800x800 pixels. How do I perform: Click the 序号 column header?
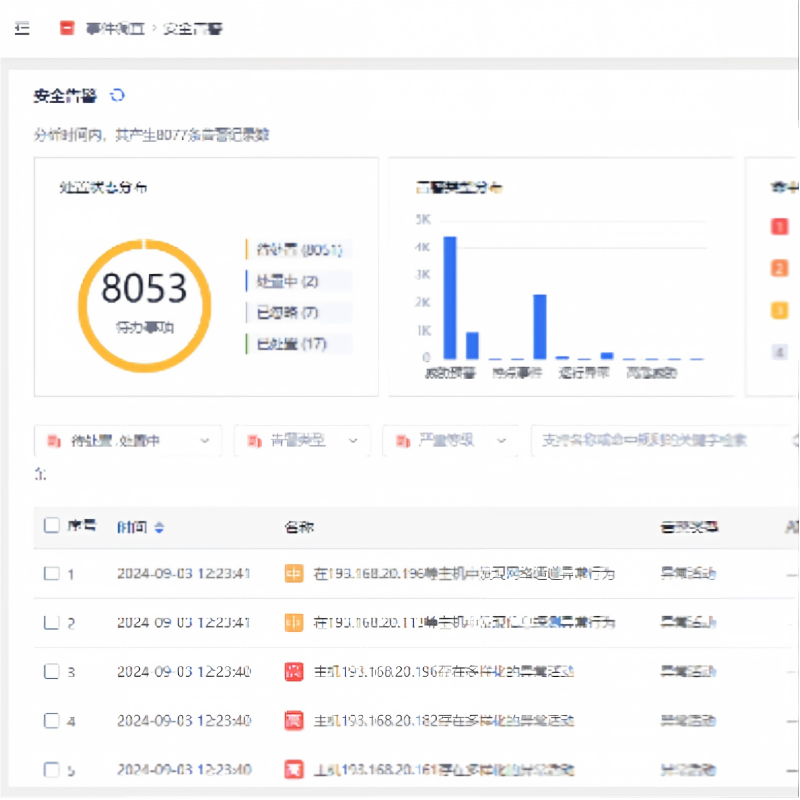point(82,526)
